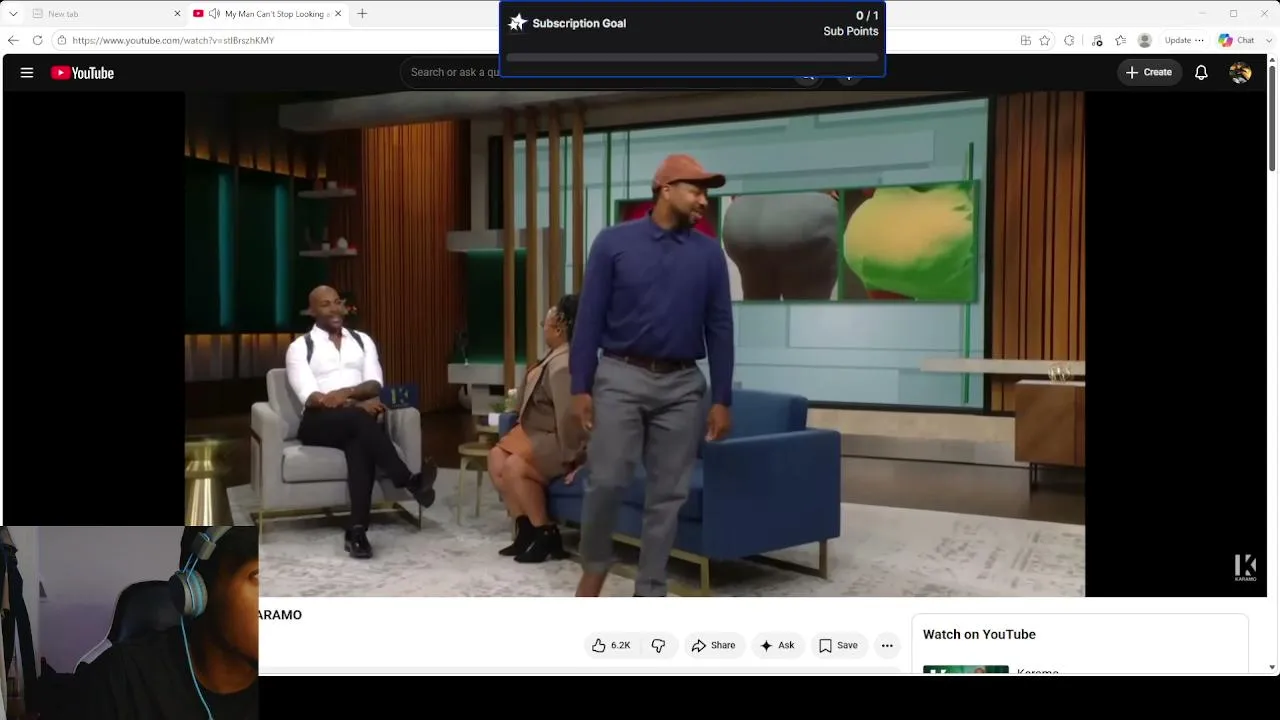Open a new browser tab
This screenshot has width=1280, height=720.
[x=362, y=14]
